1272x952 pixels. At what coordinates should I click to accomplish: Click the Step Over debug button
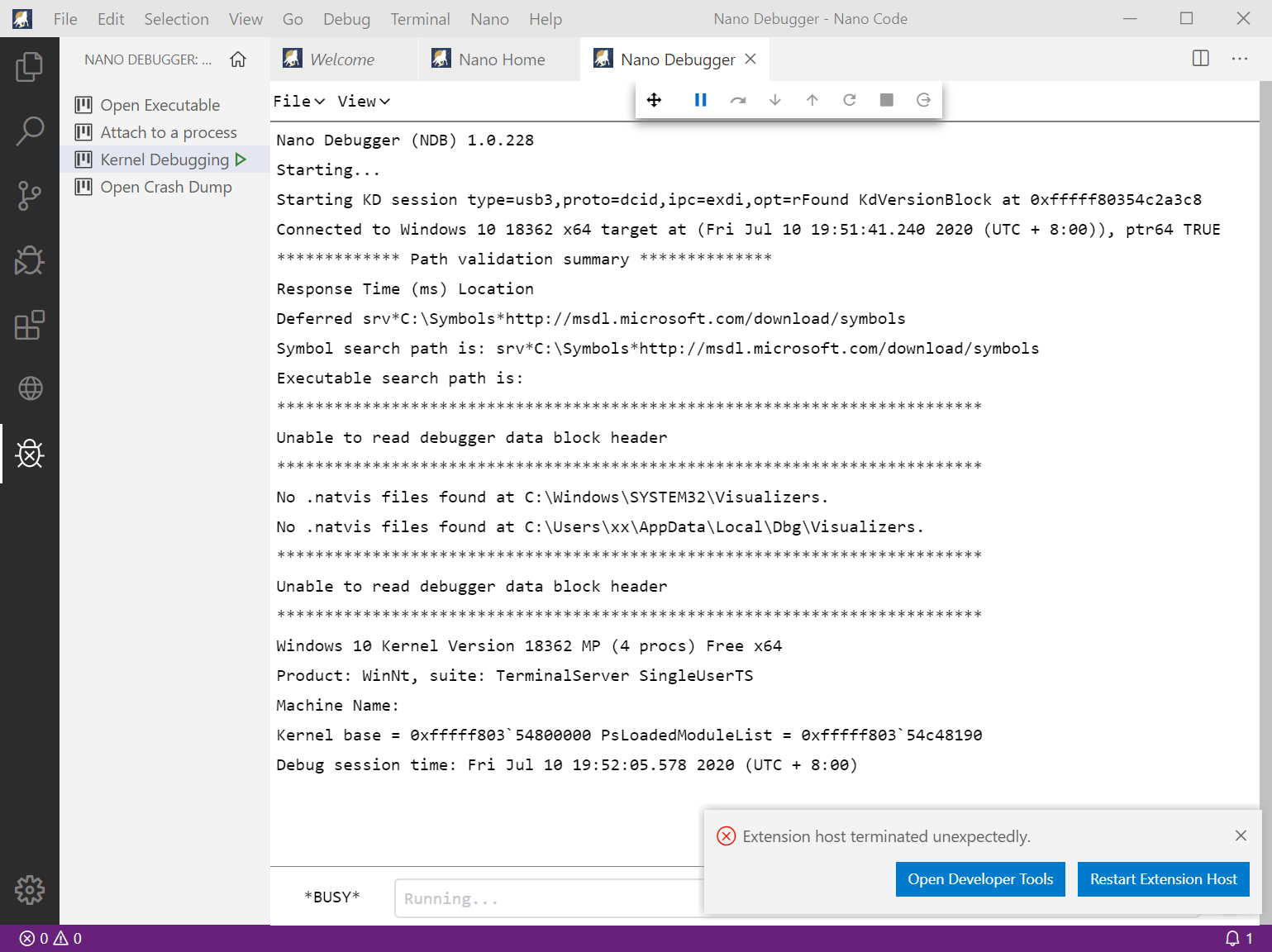[x=738, y=100]
